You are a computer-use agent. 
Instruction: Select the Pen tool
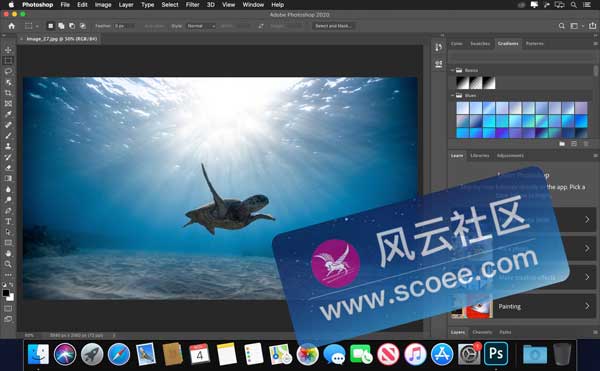click(8, 210)
